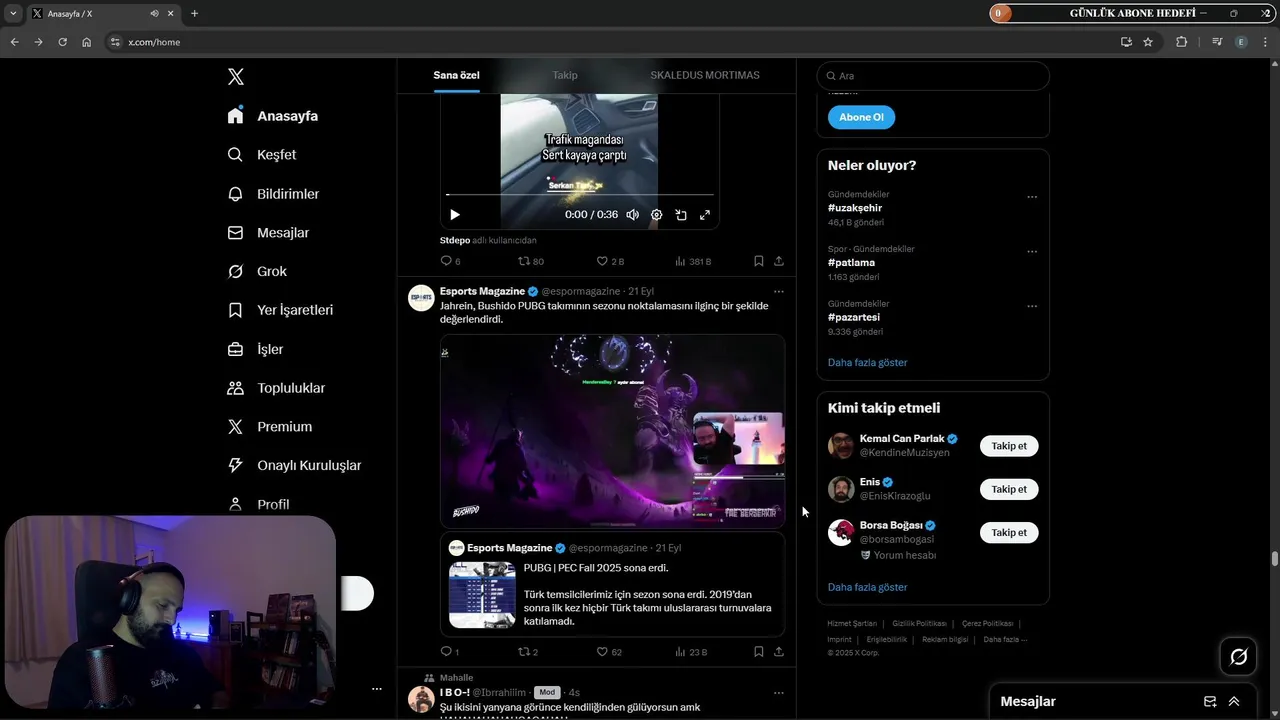Reply to the Stdepo video post
The height and width of the screenshot is (720, 1280).
click(x=450, y=261)
